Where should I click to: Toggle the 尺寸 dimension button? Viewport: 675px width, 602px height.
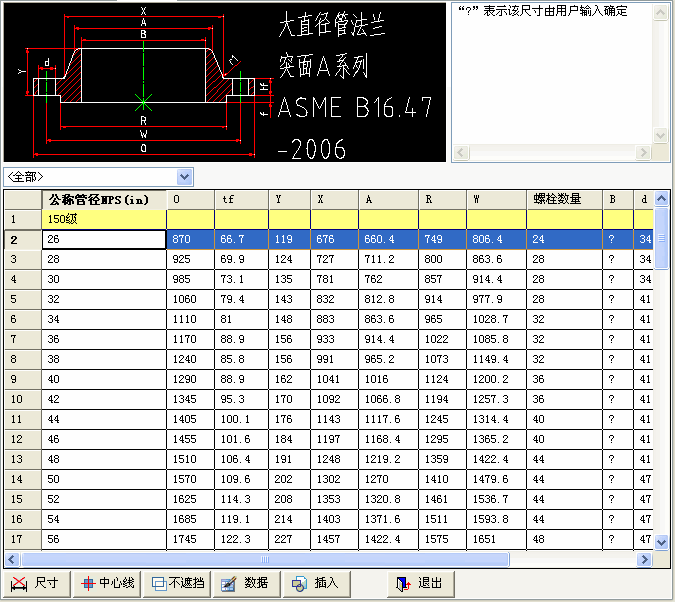pyautogui.click(x=36, y=583)
